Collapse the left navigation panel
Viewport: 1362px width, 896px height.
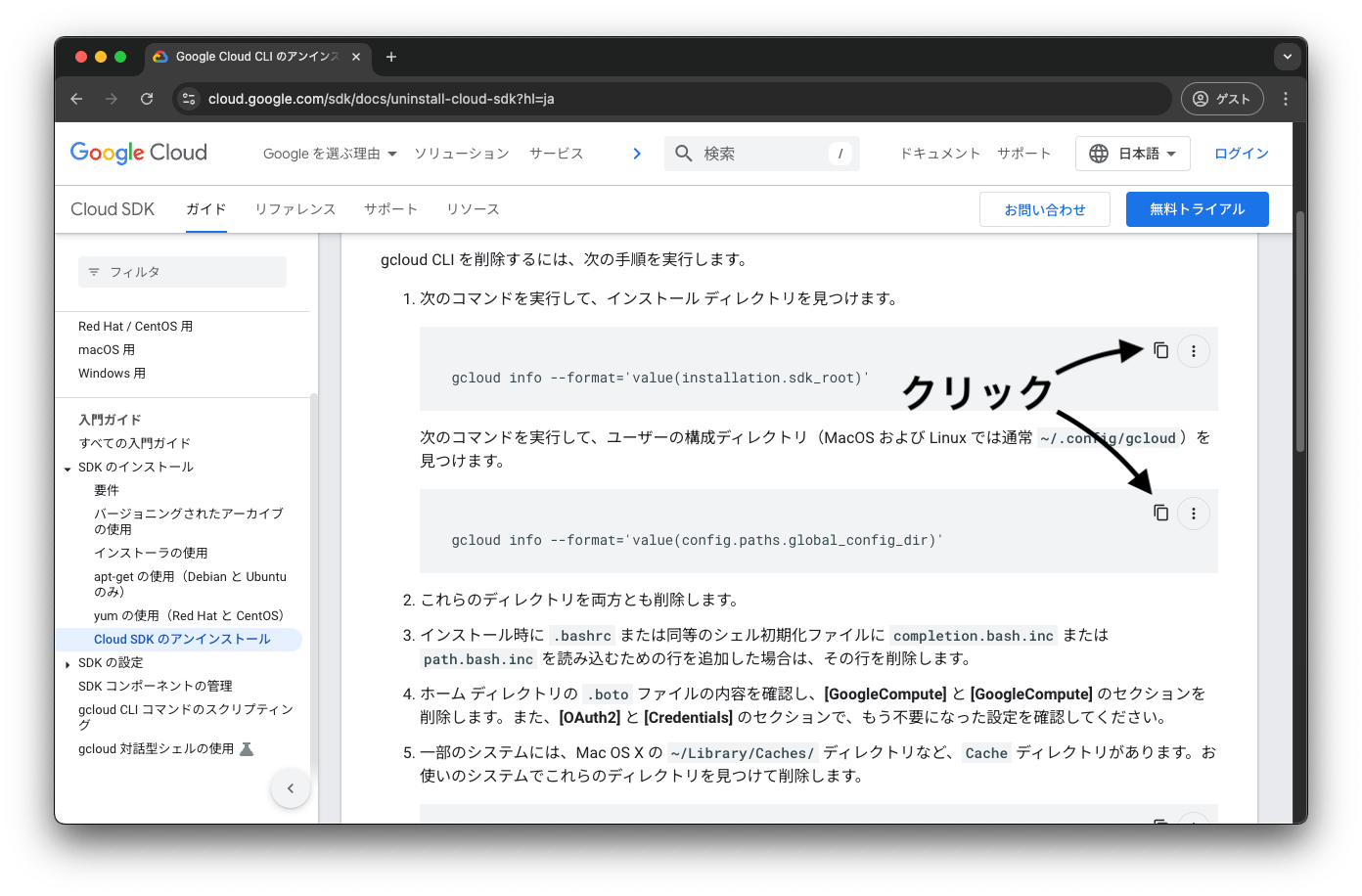point(290,788)
